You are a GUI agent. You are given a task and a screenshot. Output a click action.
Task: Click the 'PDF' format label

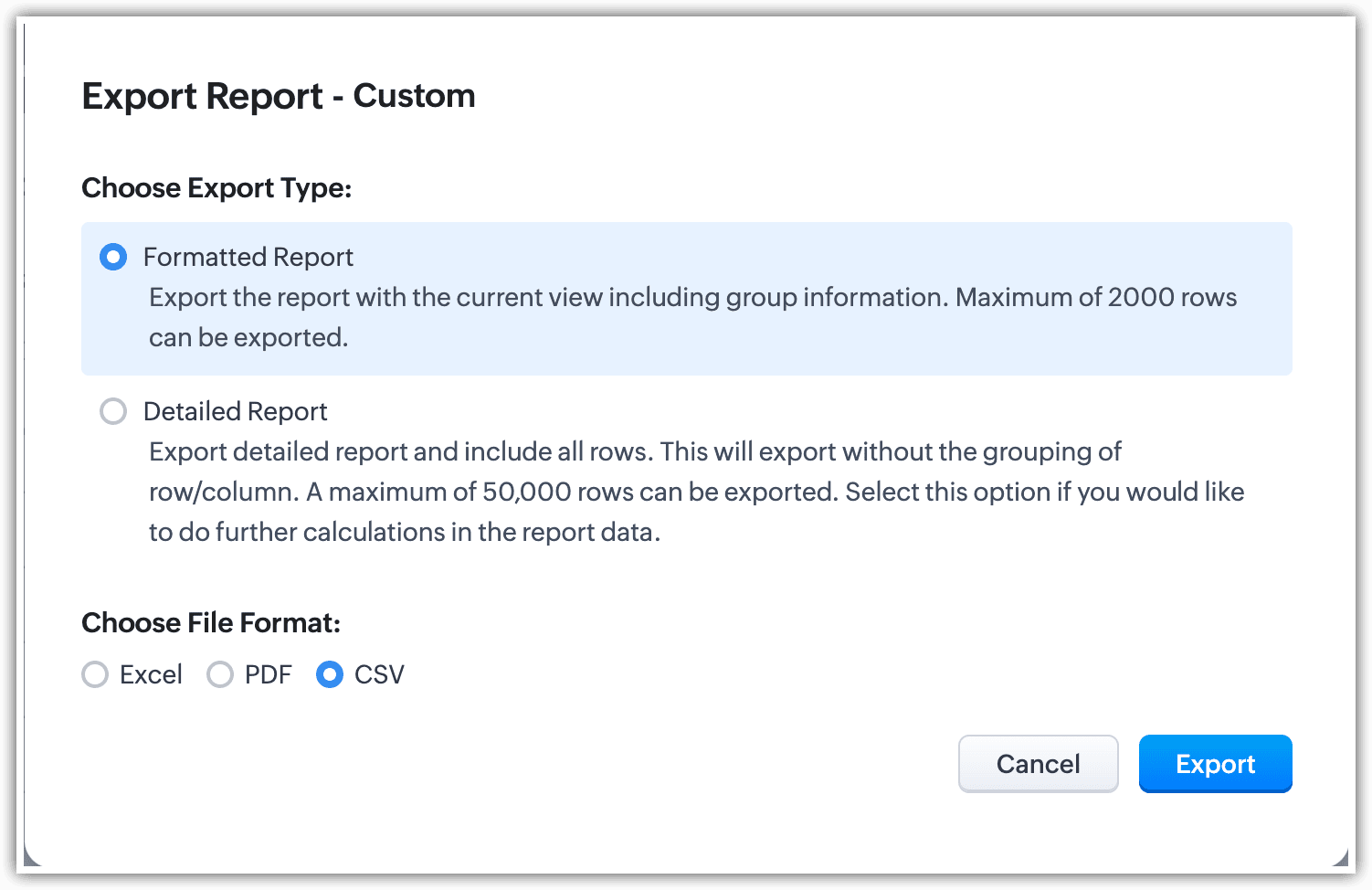click(x=268, y=675)
